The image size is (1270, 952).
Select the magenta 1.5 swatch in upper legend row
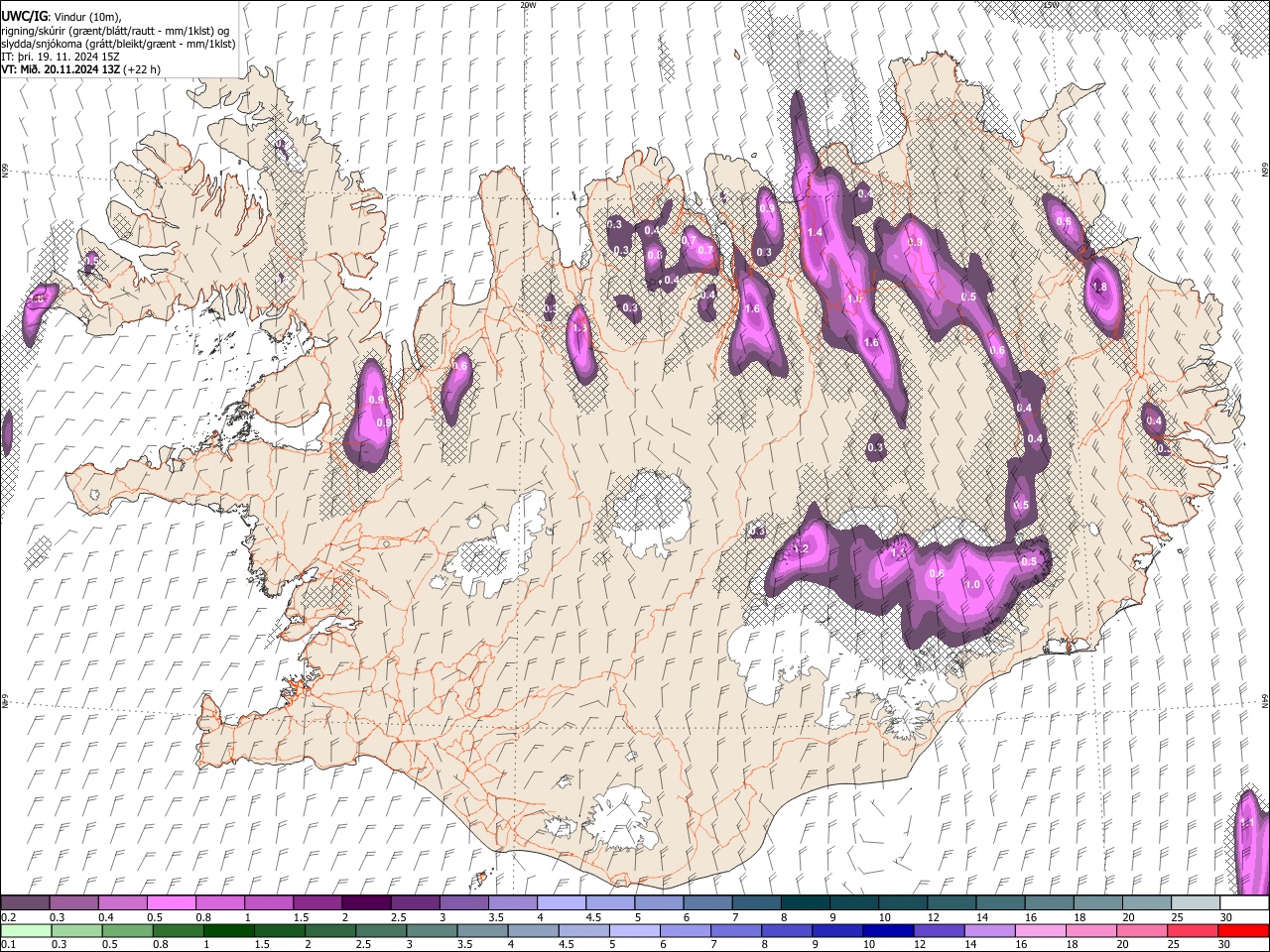[317, 903]
